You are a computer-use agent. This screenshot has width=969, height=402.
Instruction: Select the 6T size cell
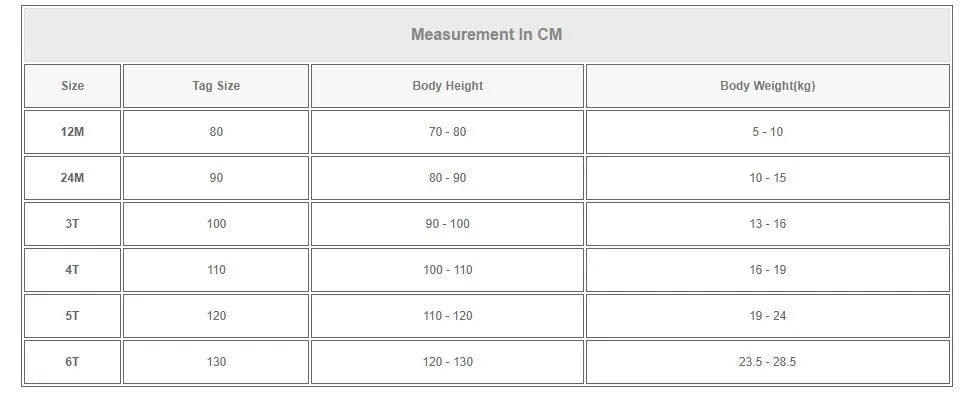point(72,362)
